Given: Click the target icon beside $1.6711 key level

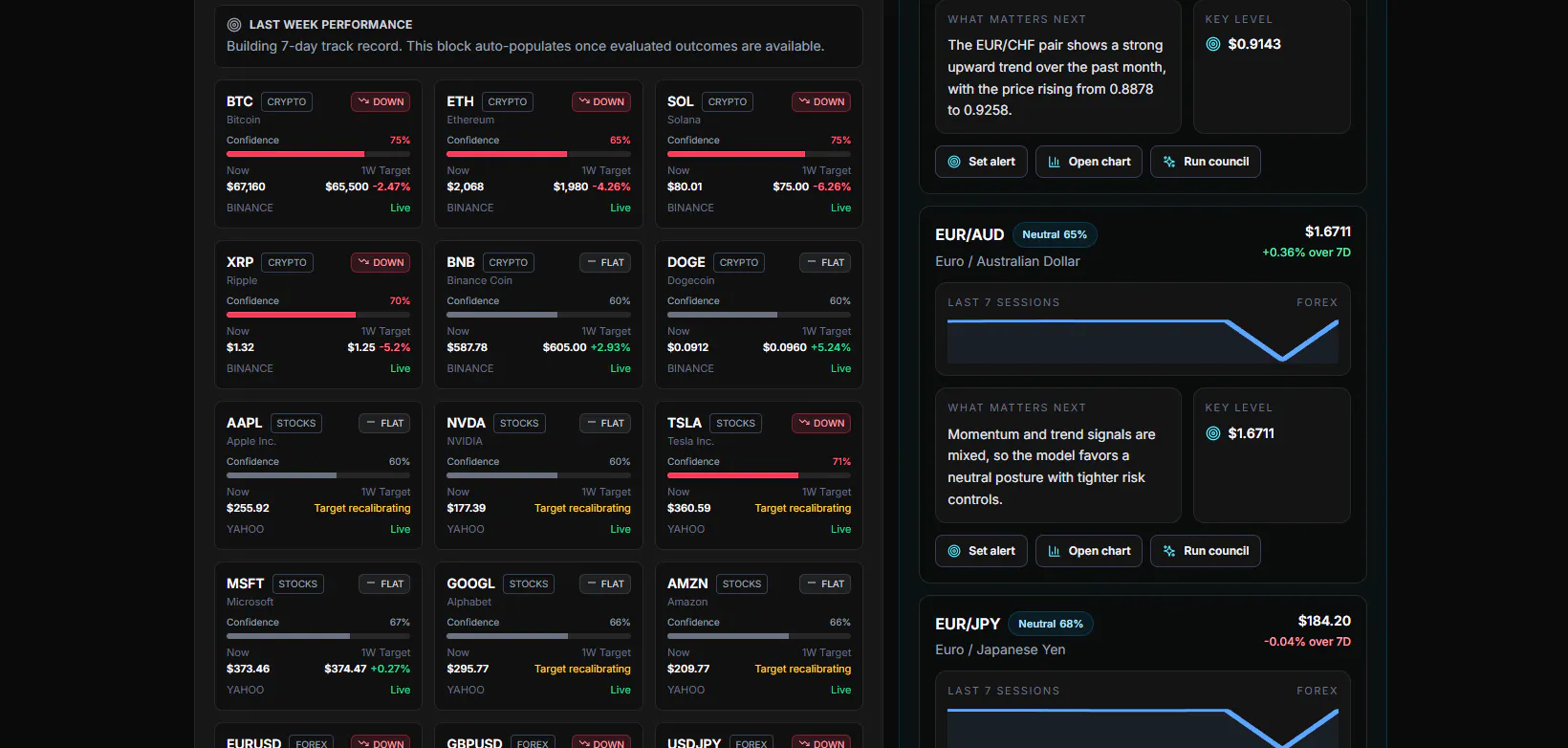Looking at the screenshot, I should [1213, 433].
